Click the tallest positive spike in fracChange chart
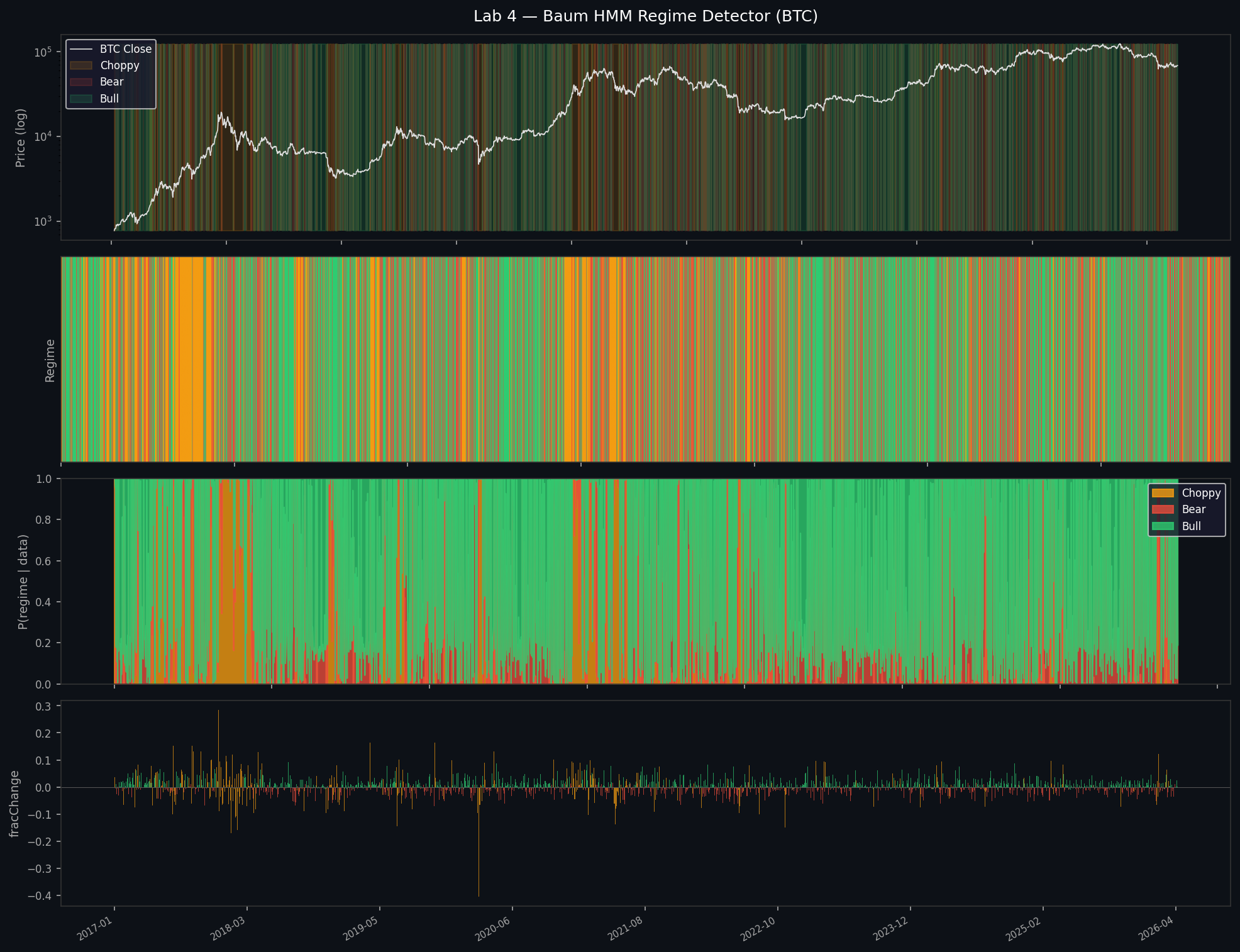This screenshot has width=1240, height=952. [218, 749]
